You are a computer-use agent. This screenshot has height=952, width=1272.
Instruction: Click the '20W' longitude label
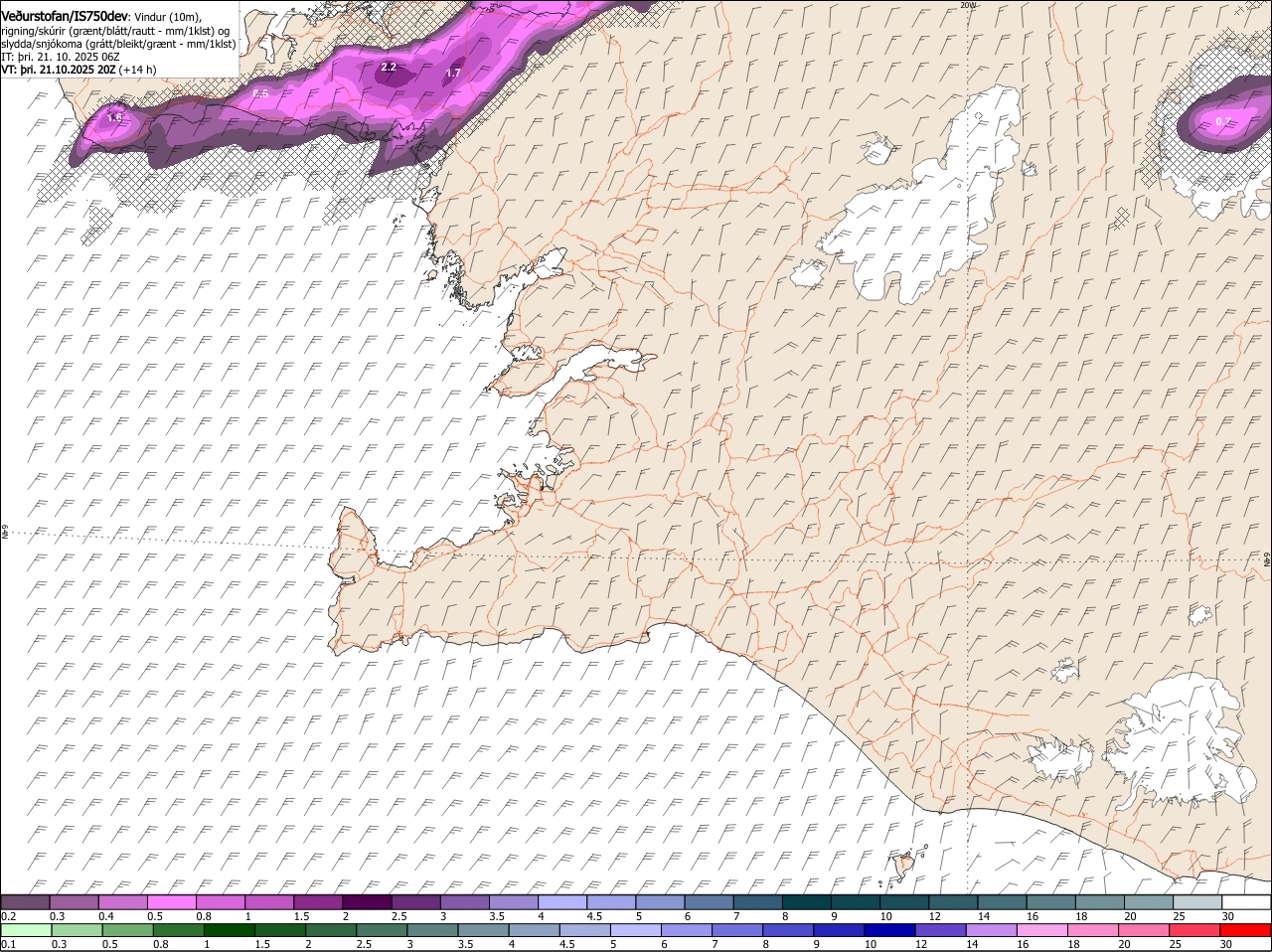[x=969, y=5]
